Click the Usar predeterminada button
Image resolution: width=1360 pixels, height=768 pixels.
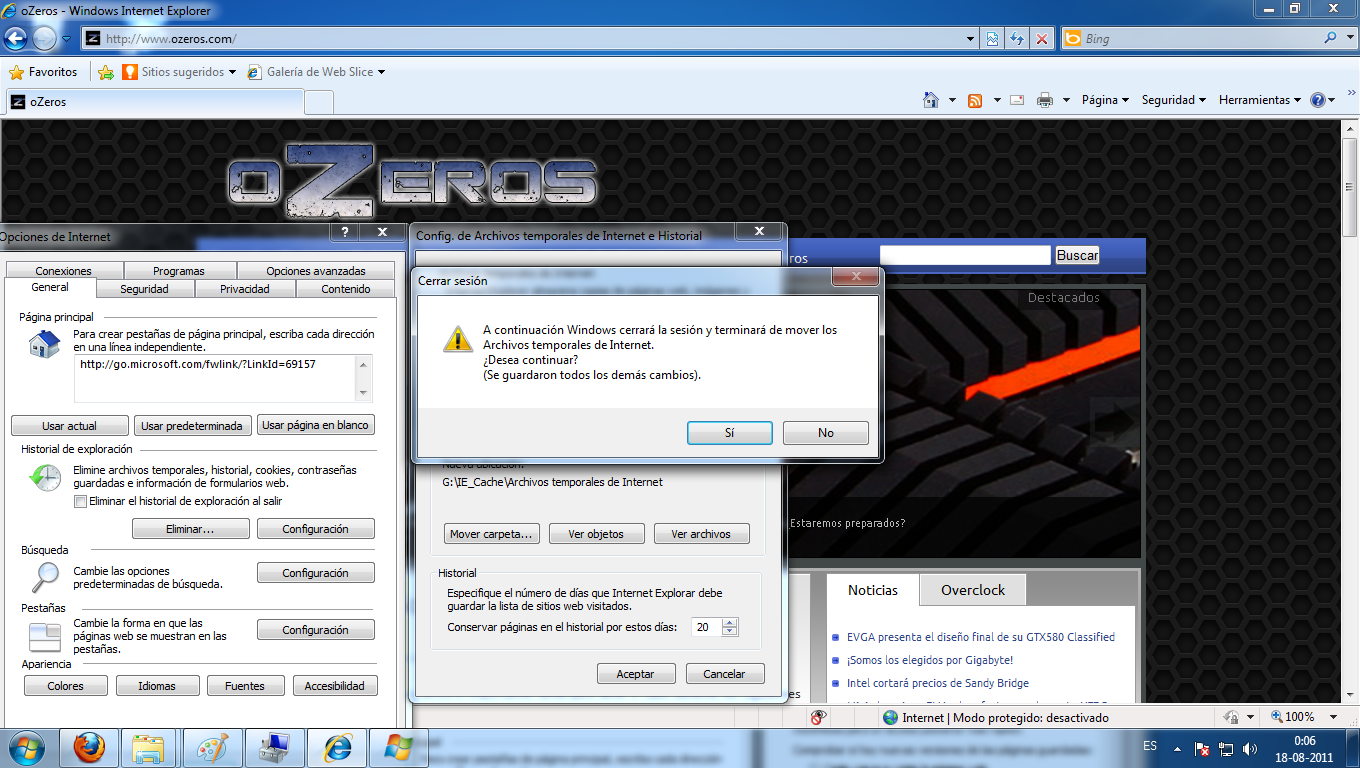(191, 425)
